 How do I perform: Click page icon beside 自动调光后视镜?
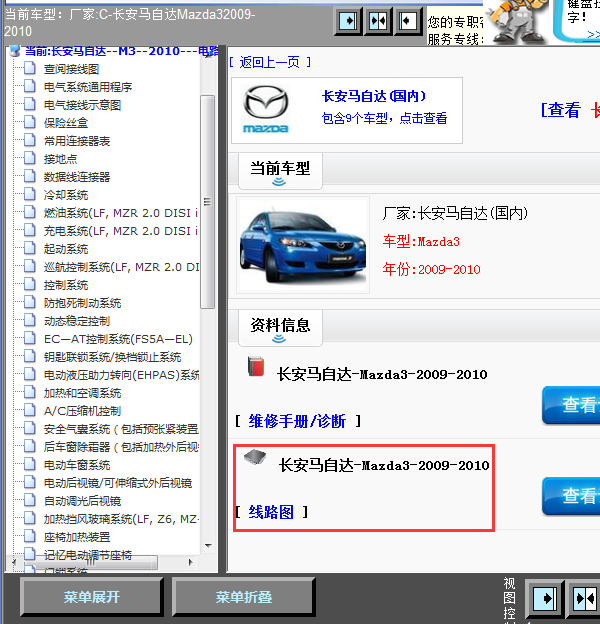pos(30,500)
